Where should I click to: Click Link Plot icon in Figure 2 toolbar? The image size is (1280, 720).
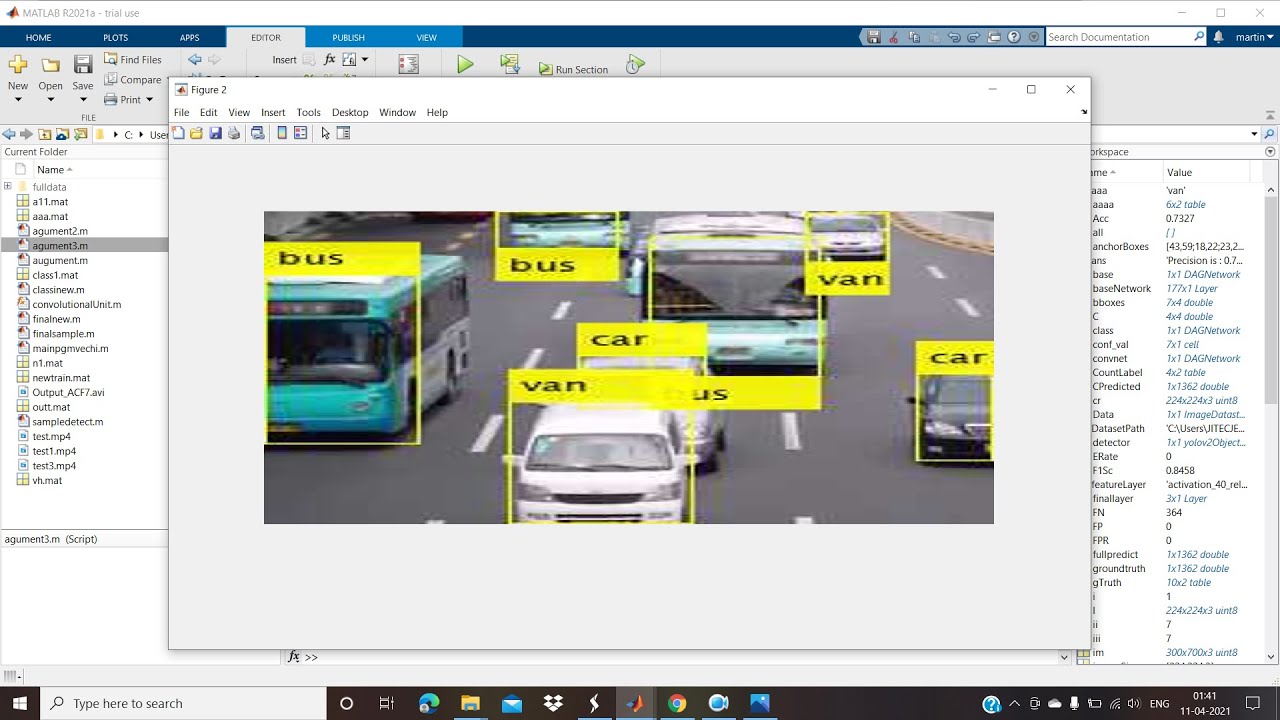click(257, 133)
